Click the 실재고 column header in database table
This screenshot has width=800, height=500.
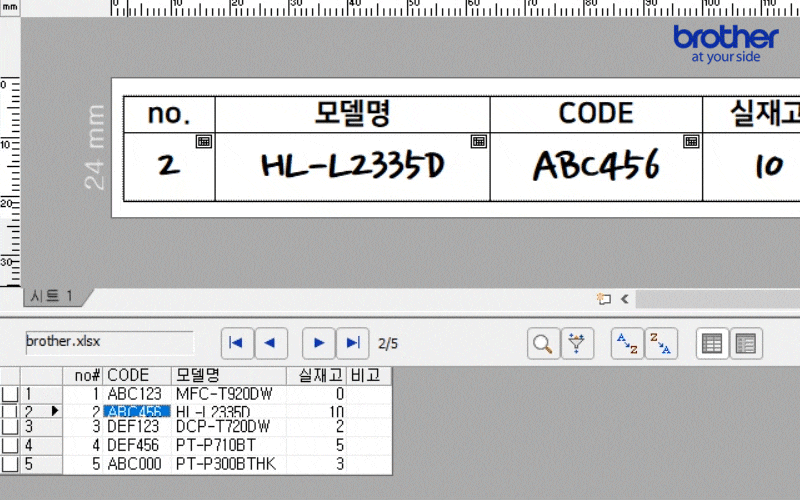coord(316,376)
